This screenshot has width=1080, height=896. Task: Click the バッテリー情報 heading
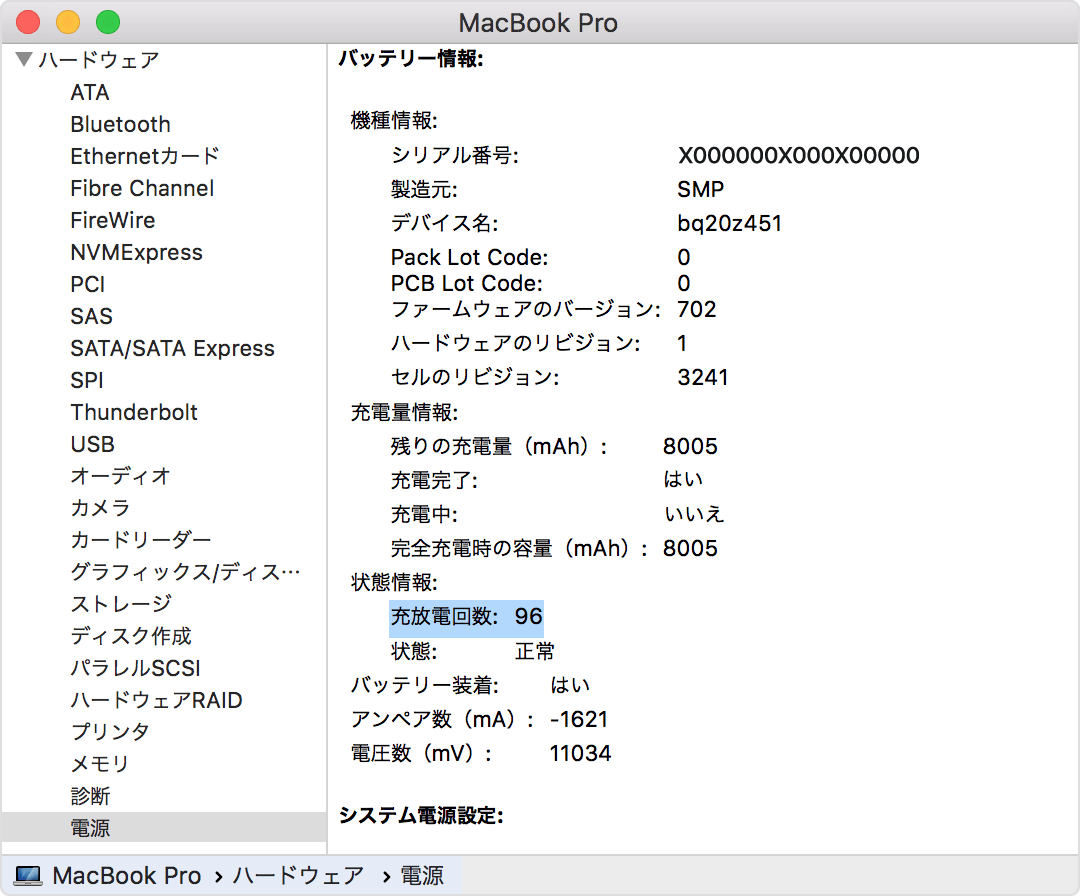411,59
